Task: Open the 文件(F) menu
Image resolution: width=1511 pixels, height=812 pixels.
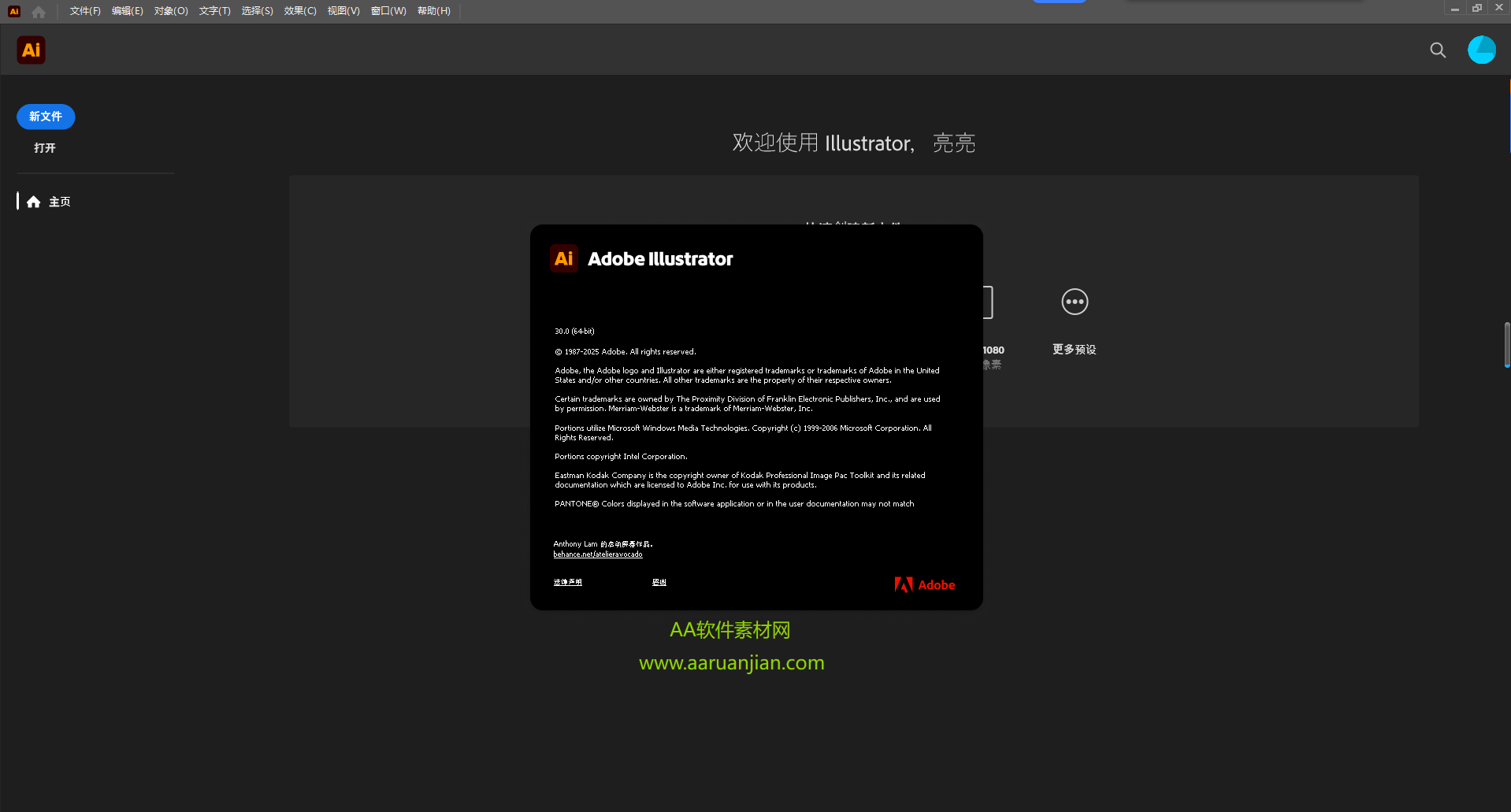Action: (84, 10)
